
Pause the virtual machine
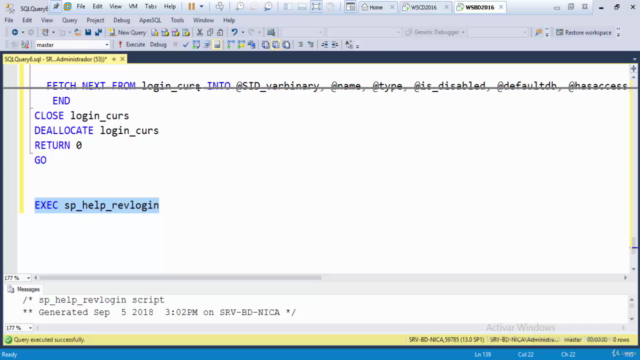click(x=191, y=7)
